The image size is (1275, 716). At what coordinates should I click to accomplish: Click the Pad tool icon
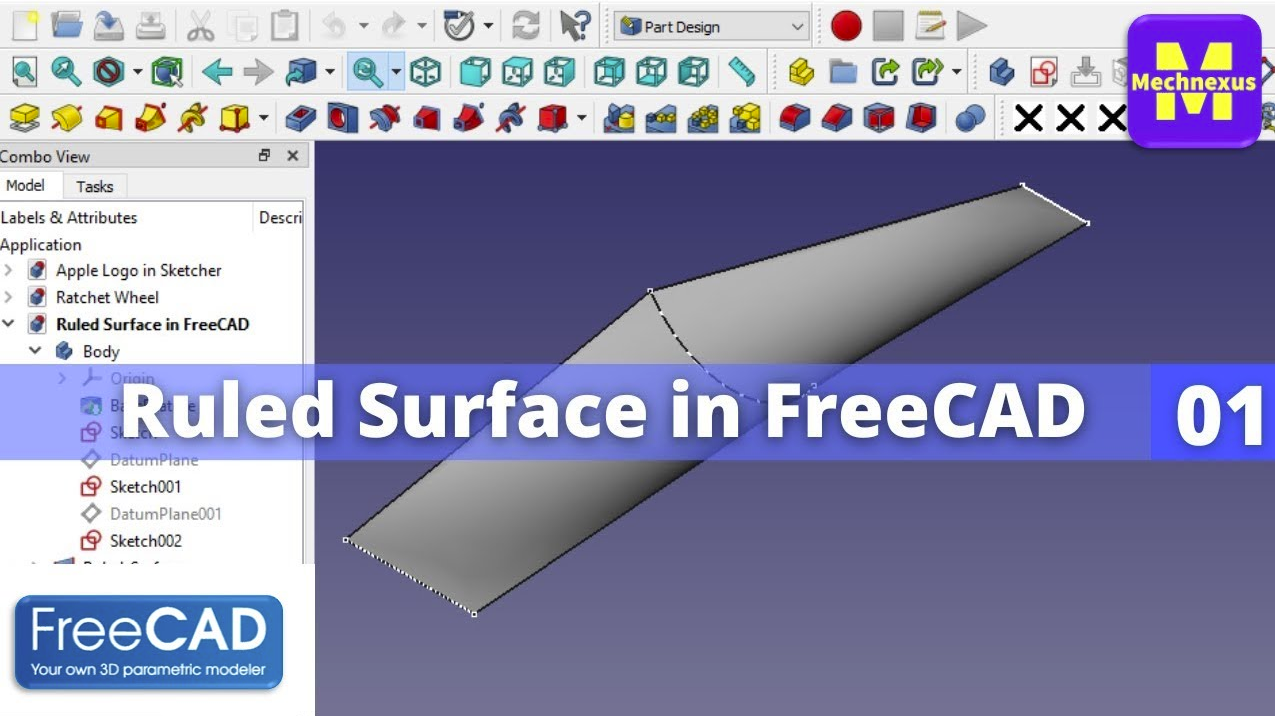click(x=24, y=119)
